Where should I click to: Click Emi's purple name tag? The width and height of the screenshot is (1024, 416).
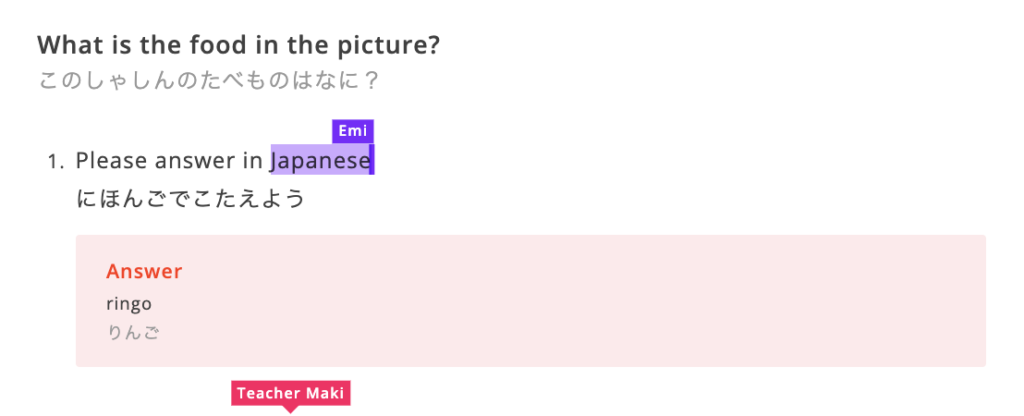(x=353, y=131)
